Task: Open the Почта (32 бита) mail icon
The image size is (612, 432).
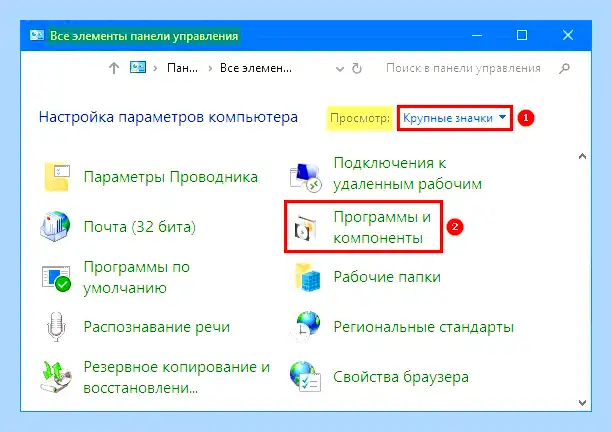Action: pyautogui.click(x=55, y=227)
